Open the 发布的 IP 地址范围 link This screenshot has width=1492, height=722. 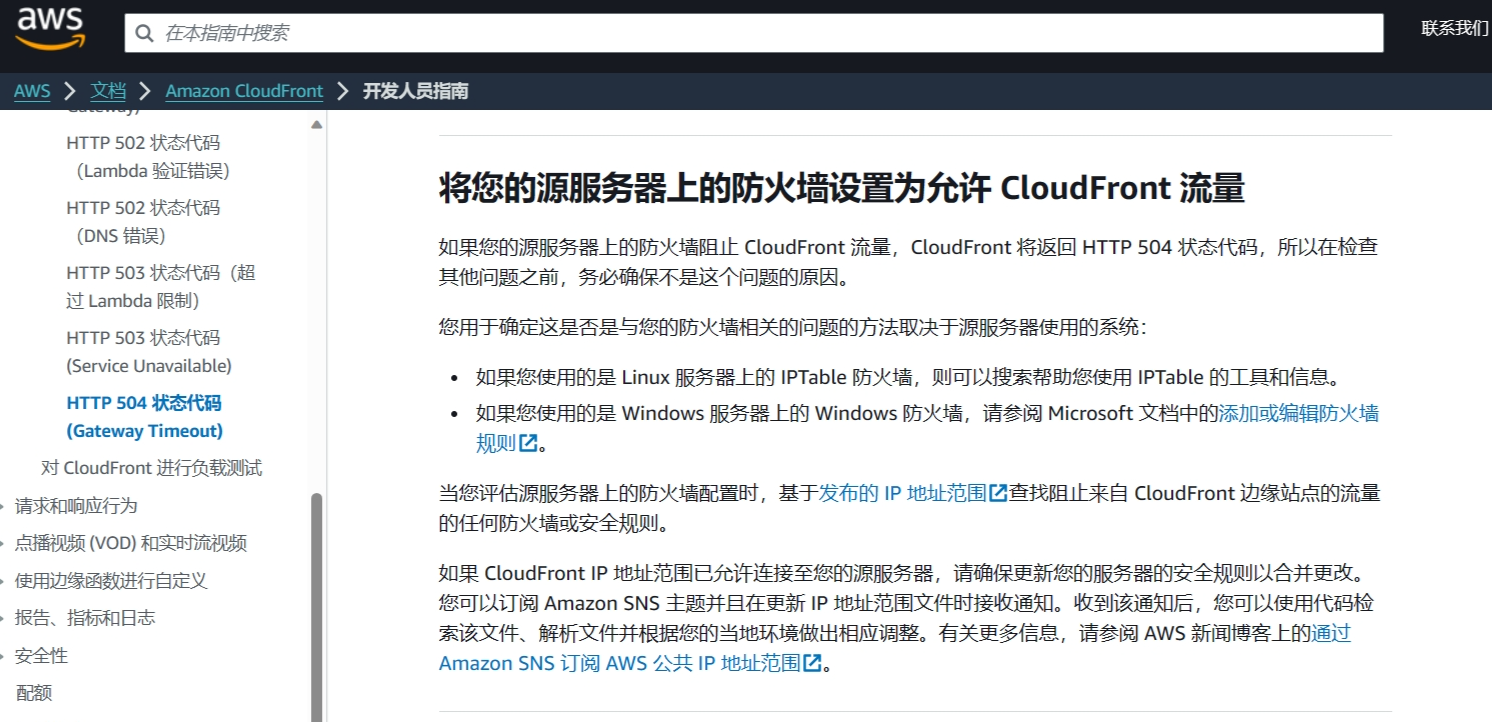pyautogui.click(x=903, y=493)
